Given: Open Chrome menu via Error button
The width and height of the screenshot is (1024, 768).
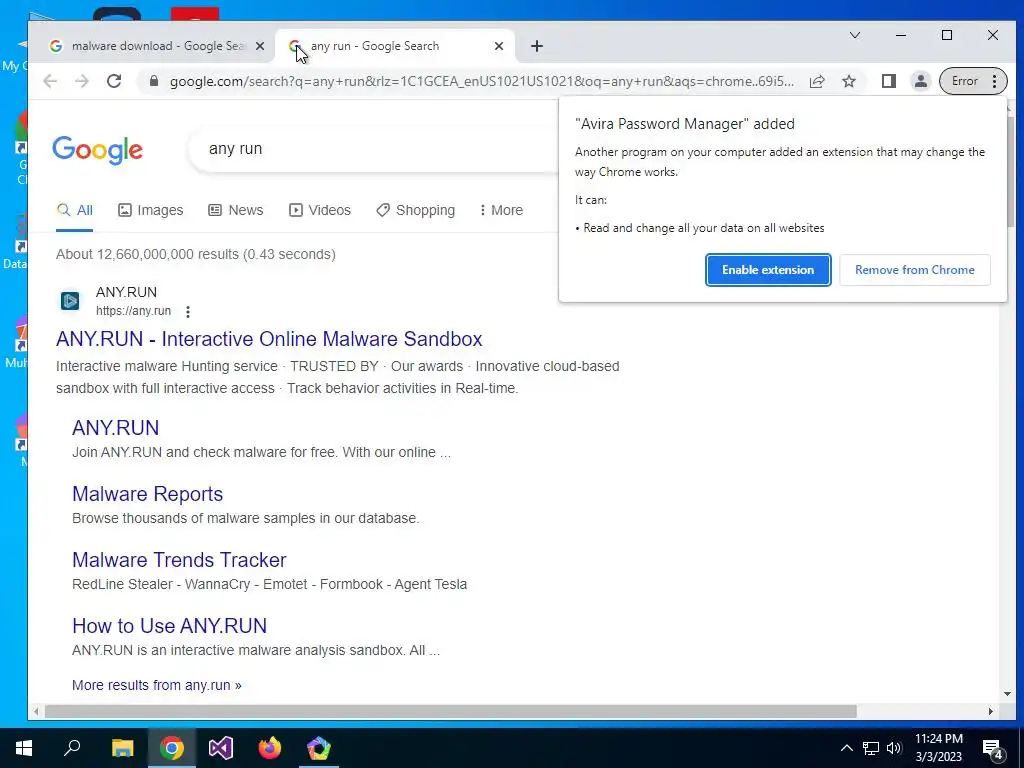Looking at the screenshot, I should pos(973,81).
